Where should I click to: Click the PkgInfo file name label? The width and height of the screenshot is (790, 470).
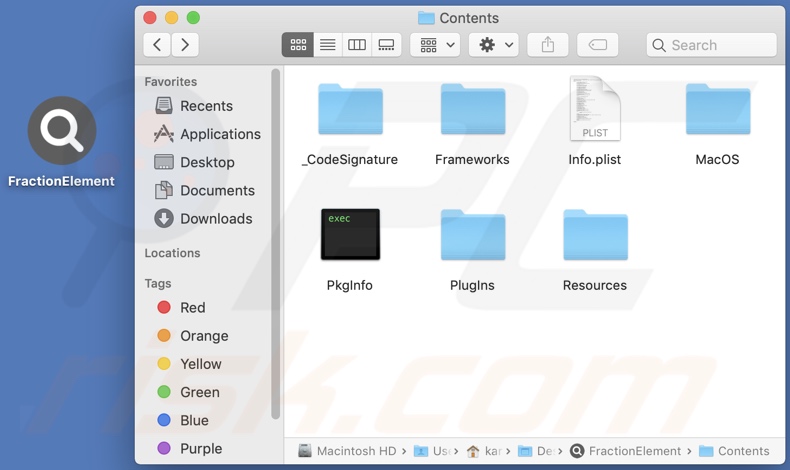(350, 285)
